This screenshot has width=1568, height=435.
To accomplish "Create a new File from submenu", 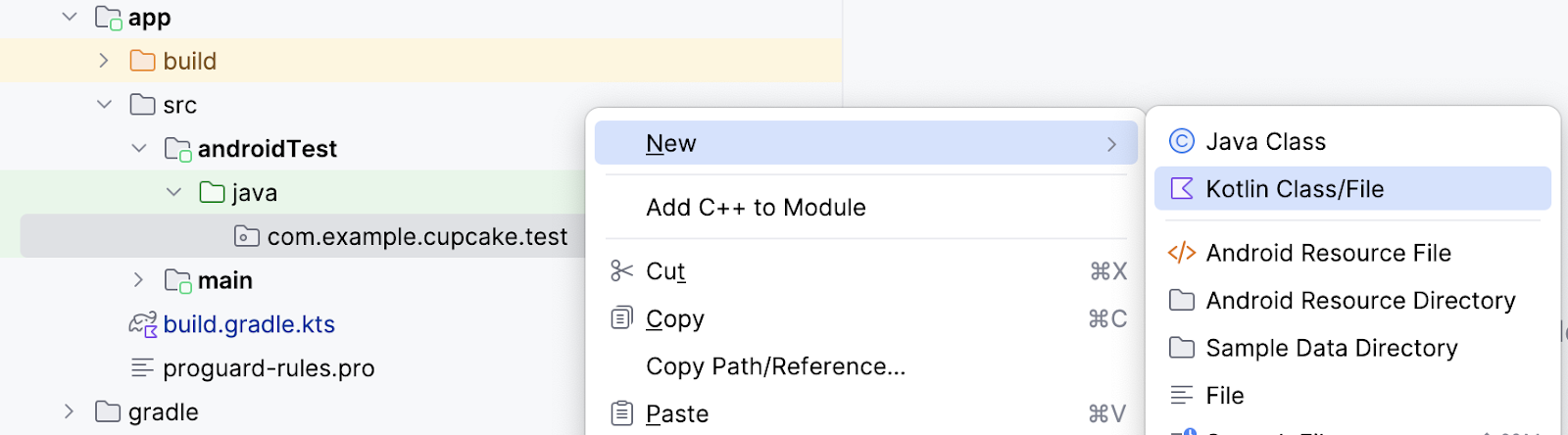I will (1224, 396).
